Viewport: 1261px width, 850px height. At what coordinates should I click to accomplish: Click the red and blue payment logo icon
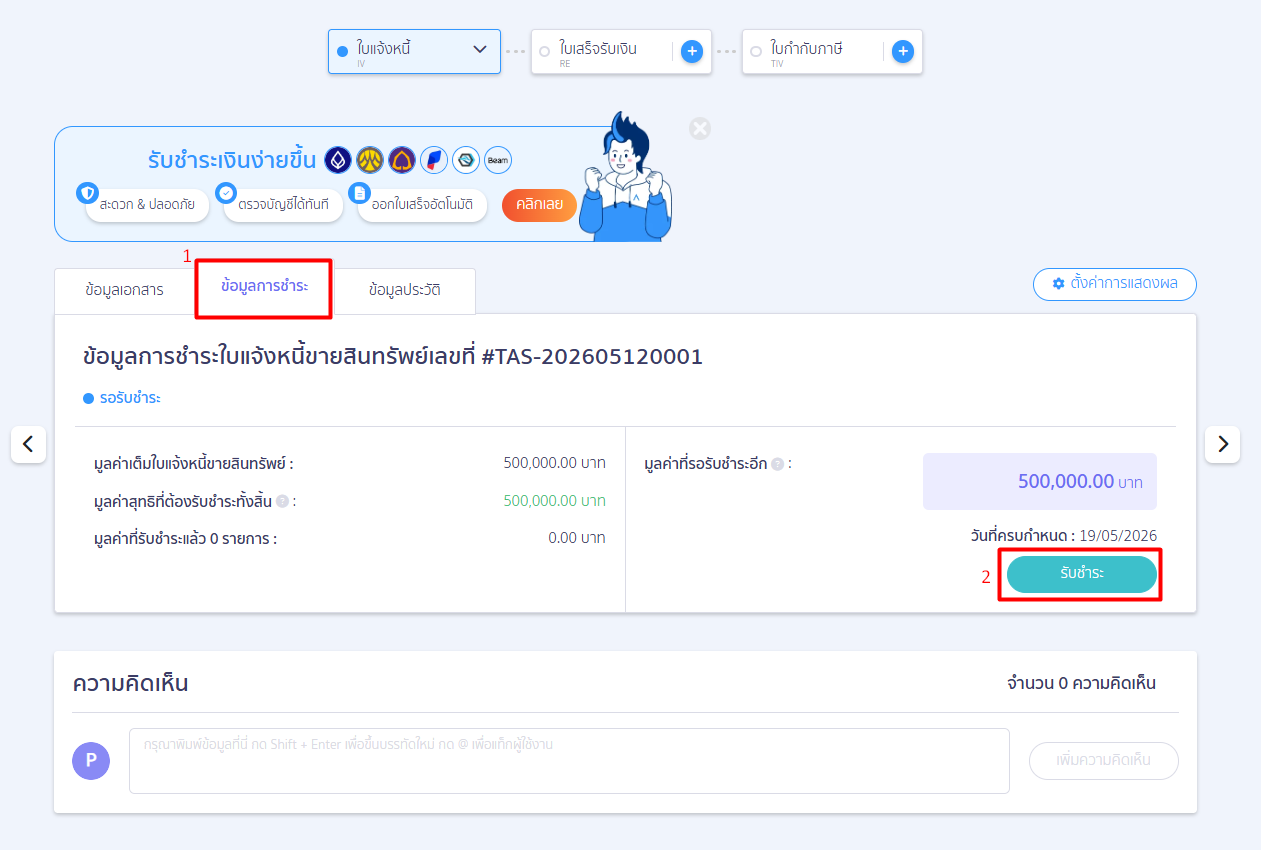[x=434, y=160]
